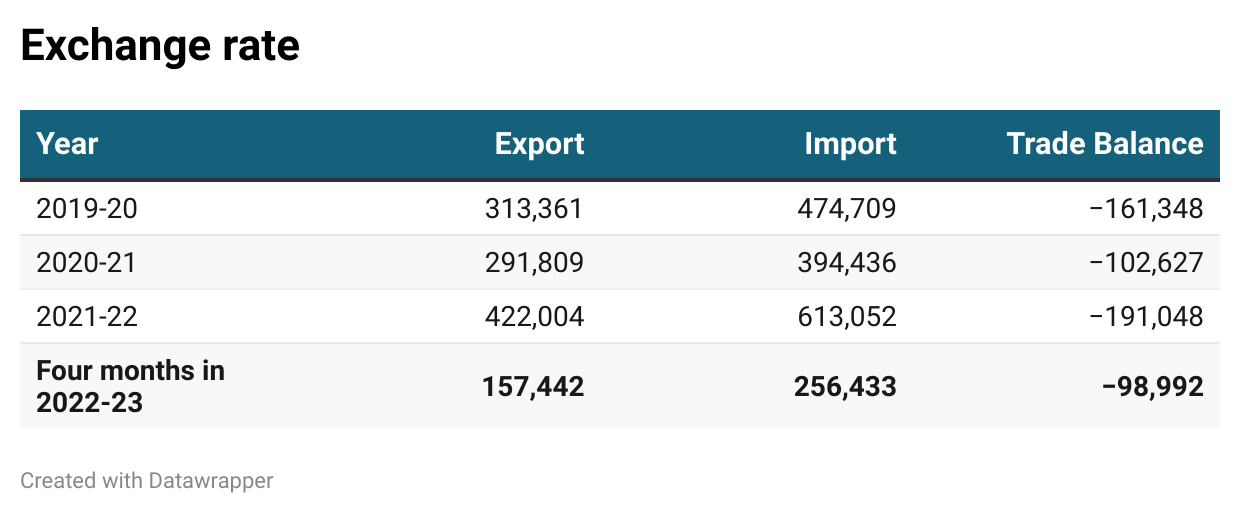Click trade balance value −102,627
The width and height of the screenshot is (1240, 514).
click(x=1146, y=263)
